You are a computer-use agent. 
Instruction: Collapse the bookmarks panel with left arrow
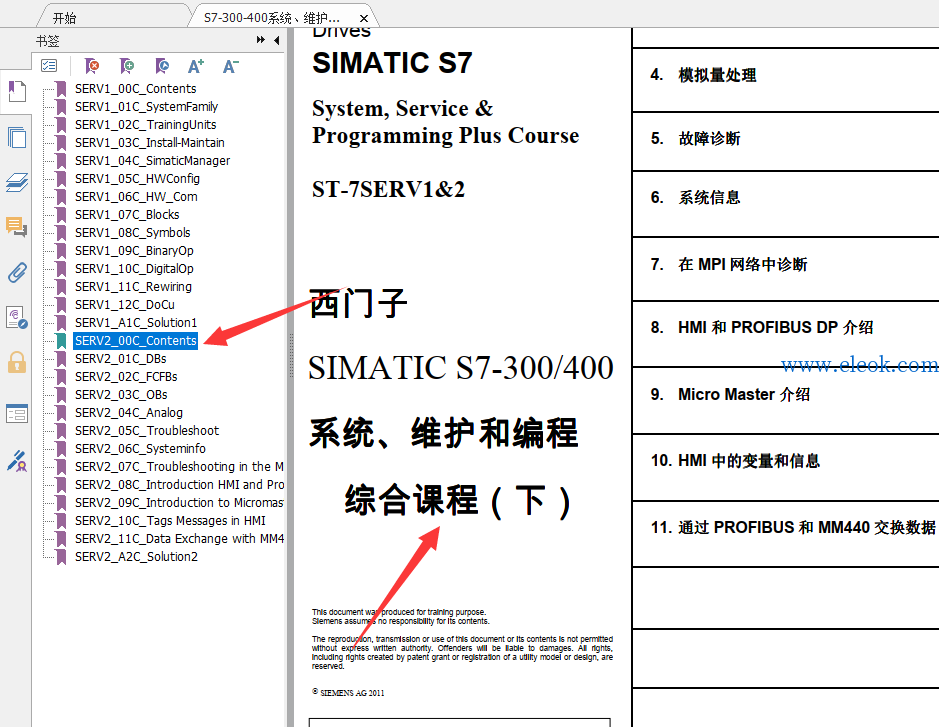[277, 40]
